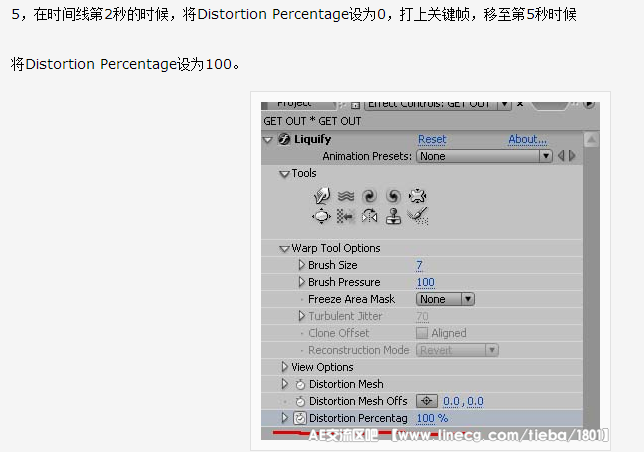Click the panel scrollbar up arrow
This screenshot has height=452, width=644.
[x=591, y=140]
